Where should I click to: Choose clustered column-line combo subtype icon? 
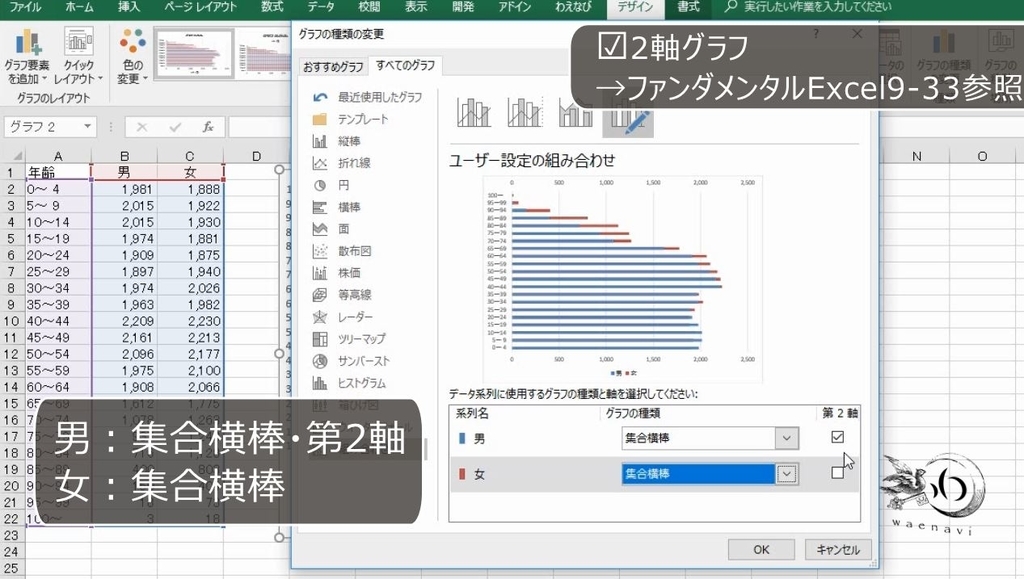pyautogui.click(x=473, y=112)
